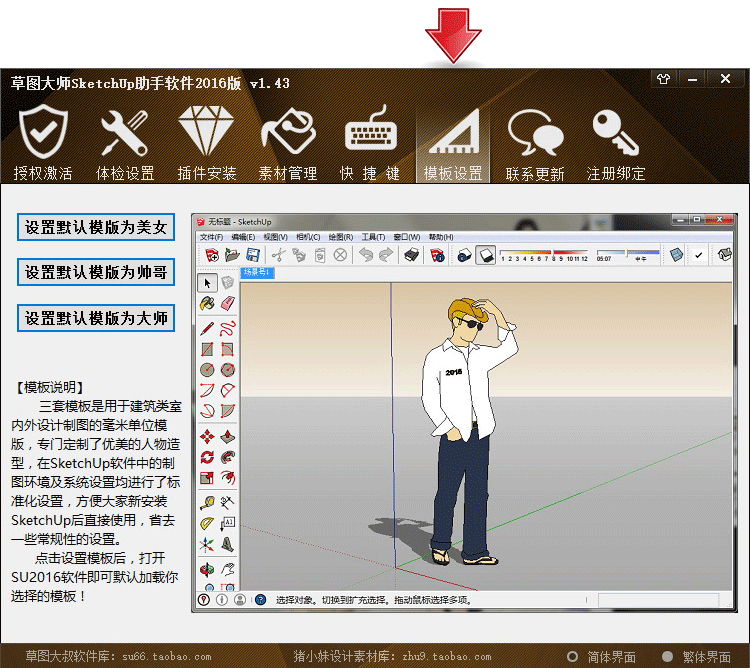Screen dimensions: 750x668
Task: Select the Scale tool
Action: pos(207,478)
